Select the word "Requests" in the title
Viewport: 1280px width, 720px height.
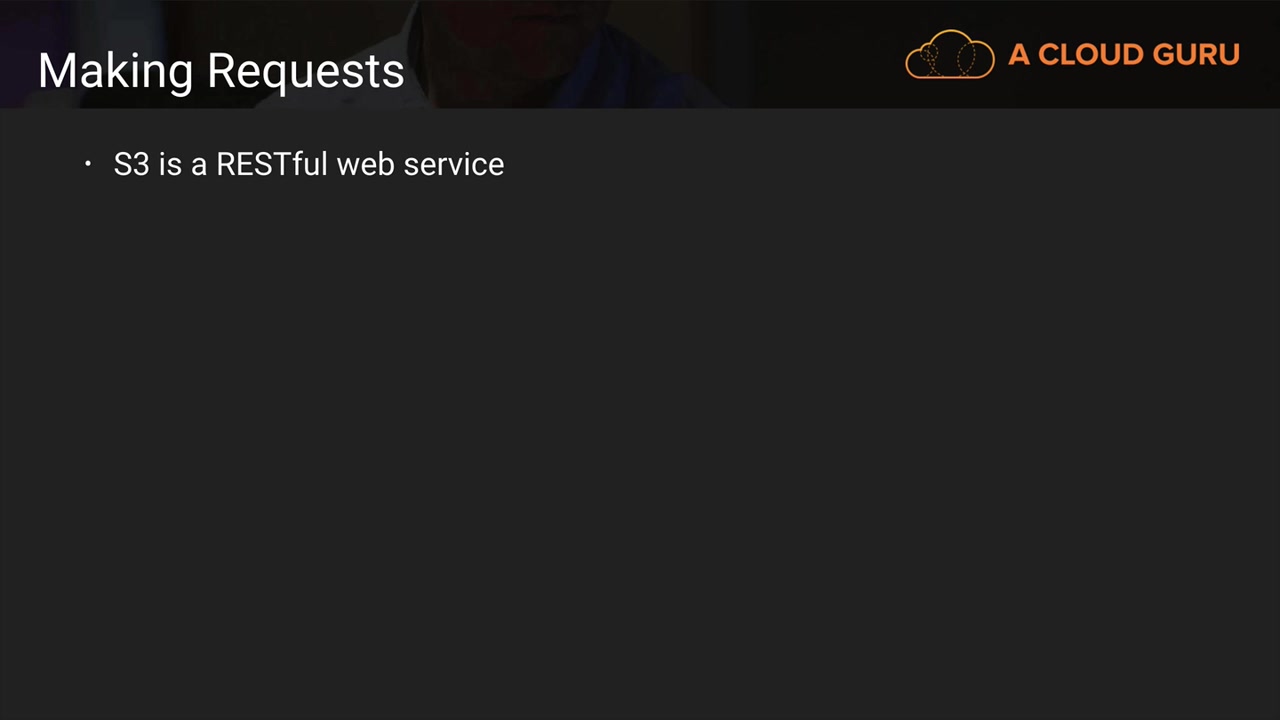(306, 71)
